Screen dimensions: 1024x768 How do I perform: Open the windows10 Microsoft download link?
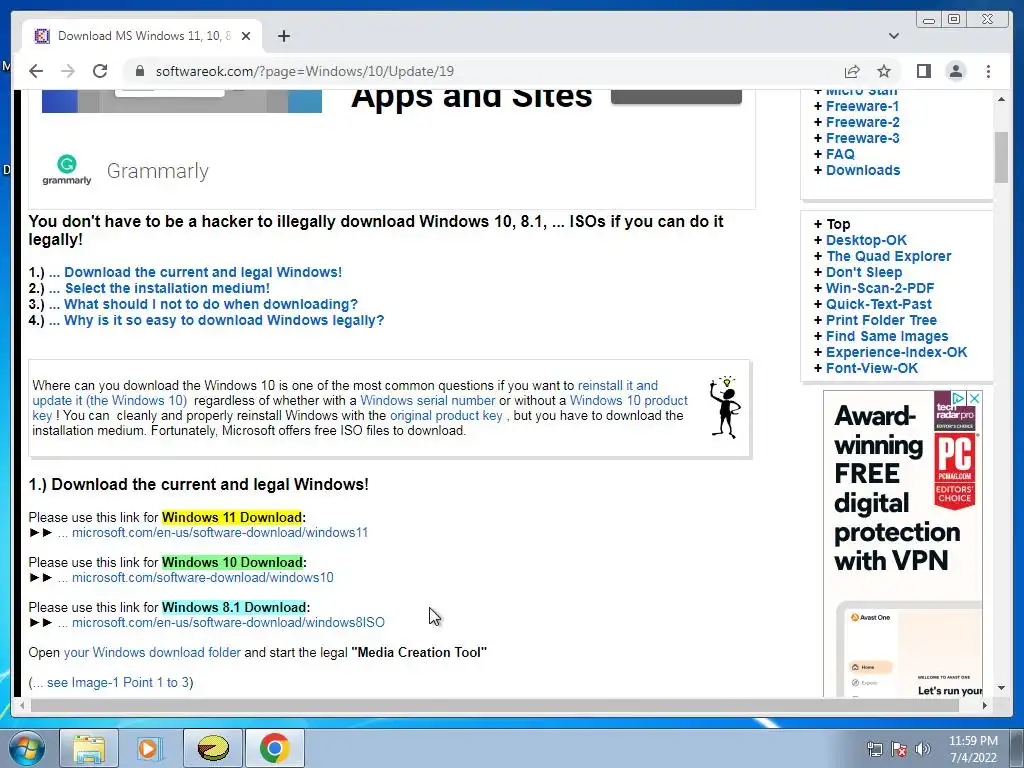(202, 578)
